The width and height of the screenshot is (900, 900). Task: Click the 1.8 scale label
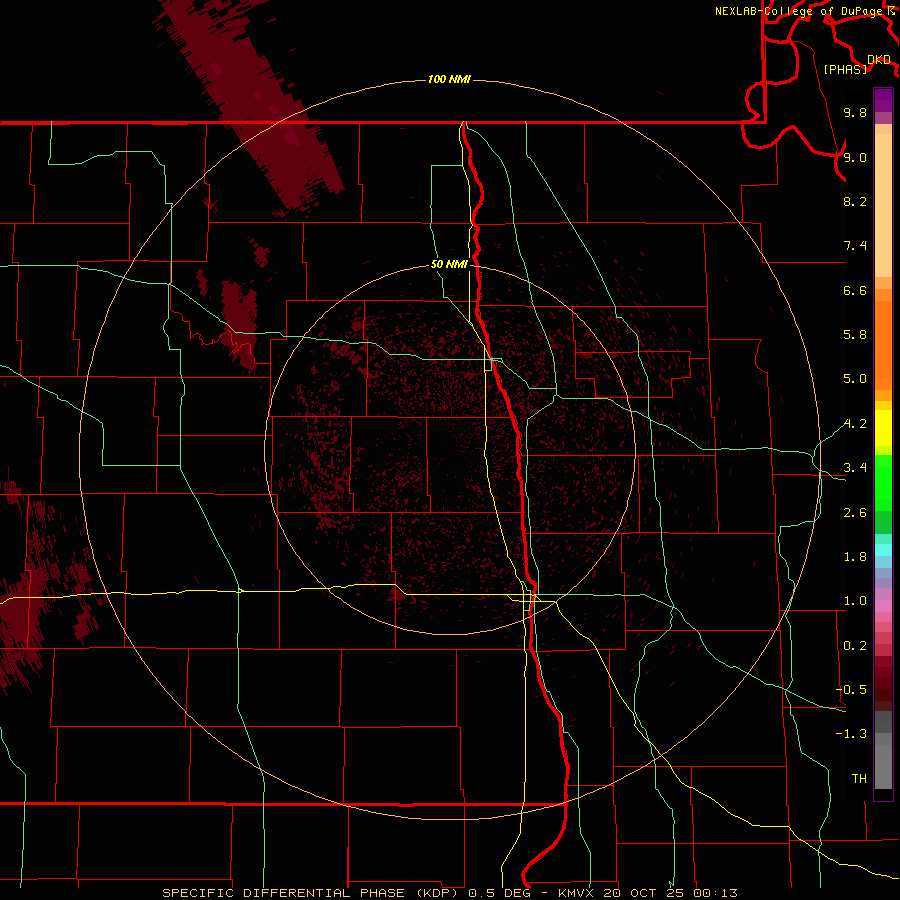click(x=855, y=557)
